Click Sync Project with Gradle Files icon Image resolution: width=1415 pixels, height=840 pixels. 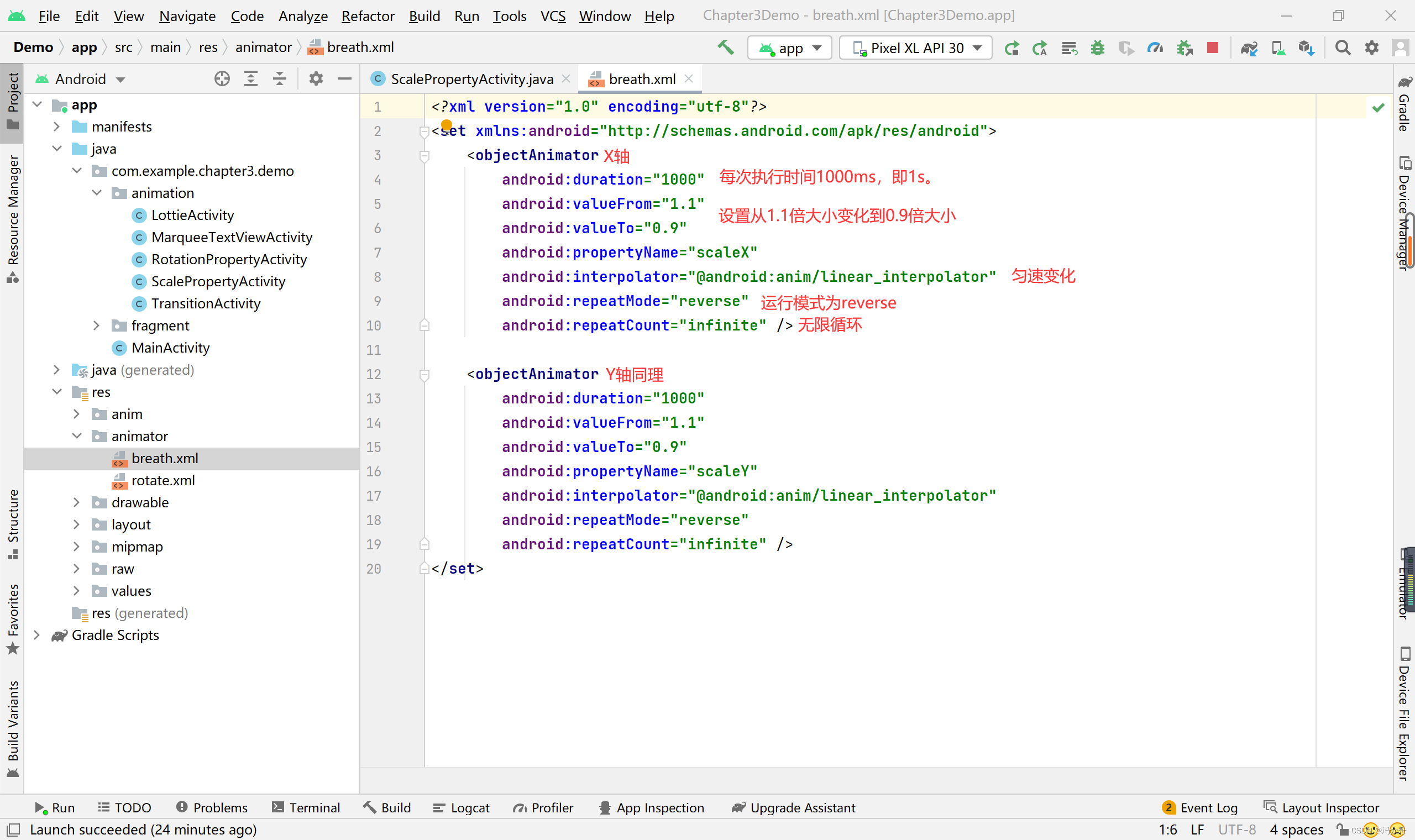point(1249,48)
